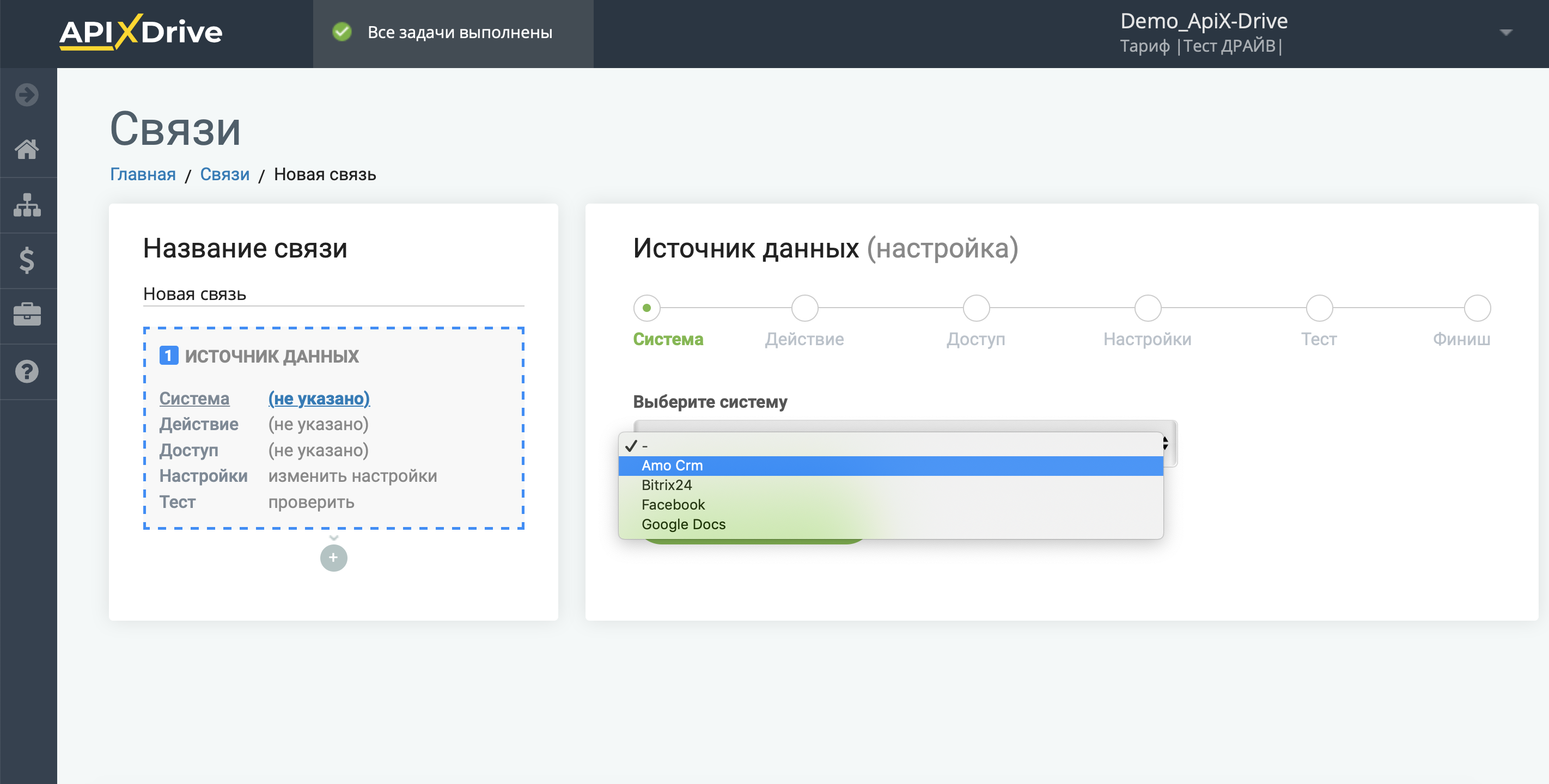The height and width of the screenshot is (784, 1549).
Task: Expand the account dropdown arrow
Action: point(1506,33)
